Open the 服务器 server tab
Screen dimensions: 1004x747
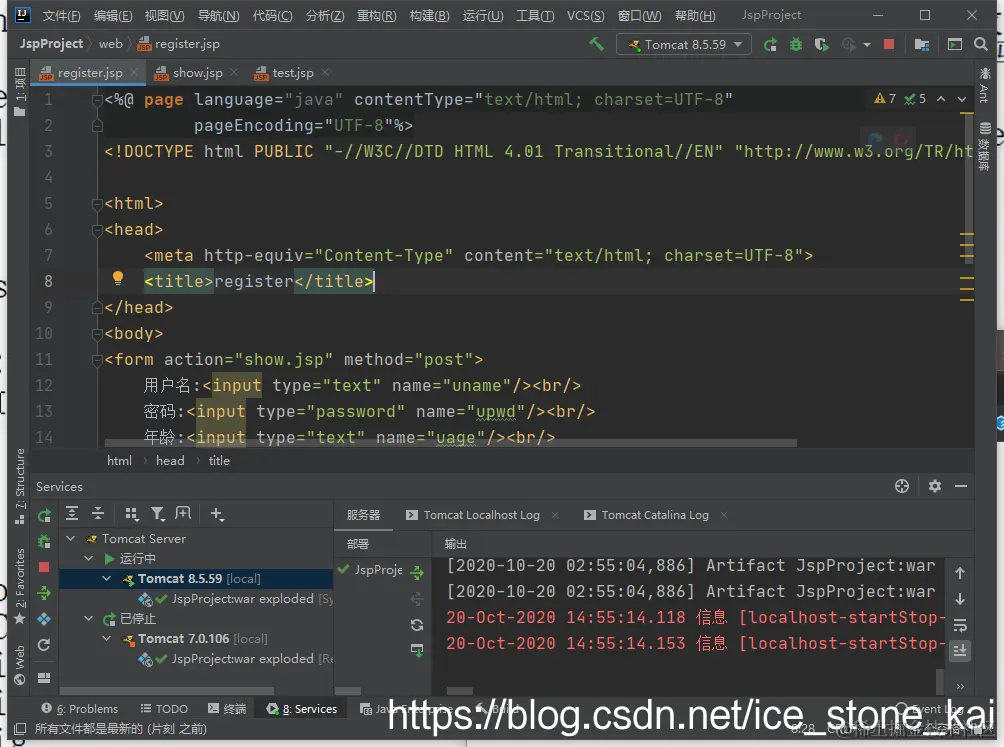click(363, 515)
